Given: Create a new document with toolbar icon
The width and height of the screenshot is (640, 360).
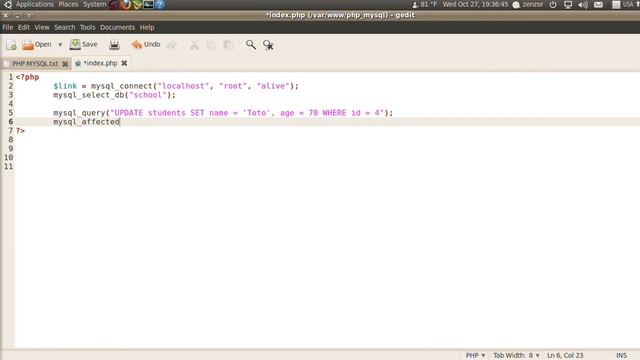Looking at the screenshot, I should pyautogui.click(x=11, y=45).
